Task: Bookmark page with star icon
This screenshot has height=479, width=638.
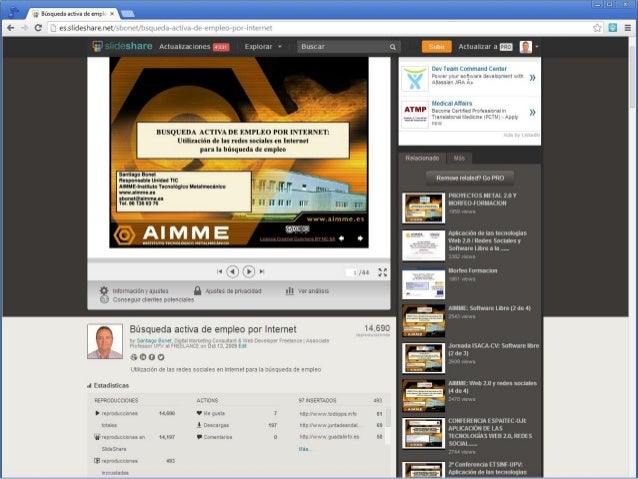Action: coord(597,28)
